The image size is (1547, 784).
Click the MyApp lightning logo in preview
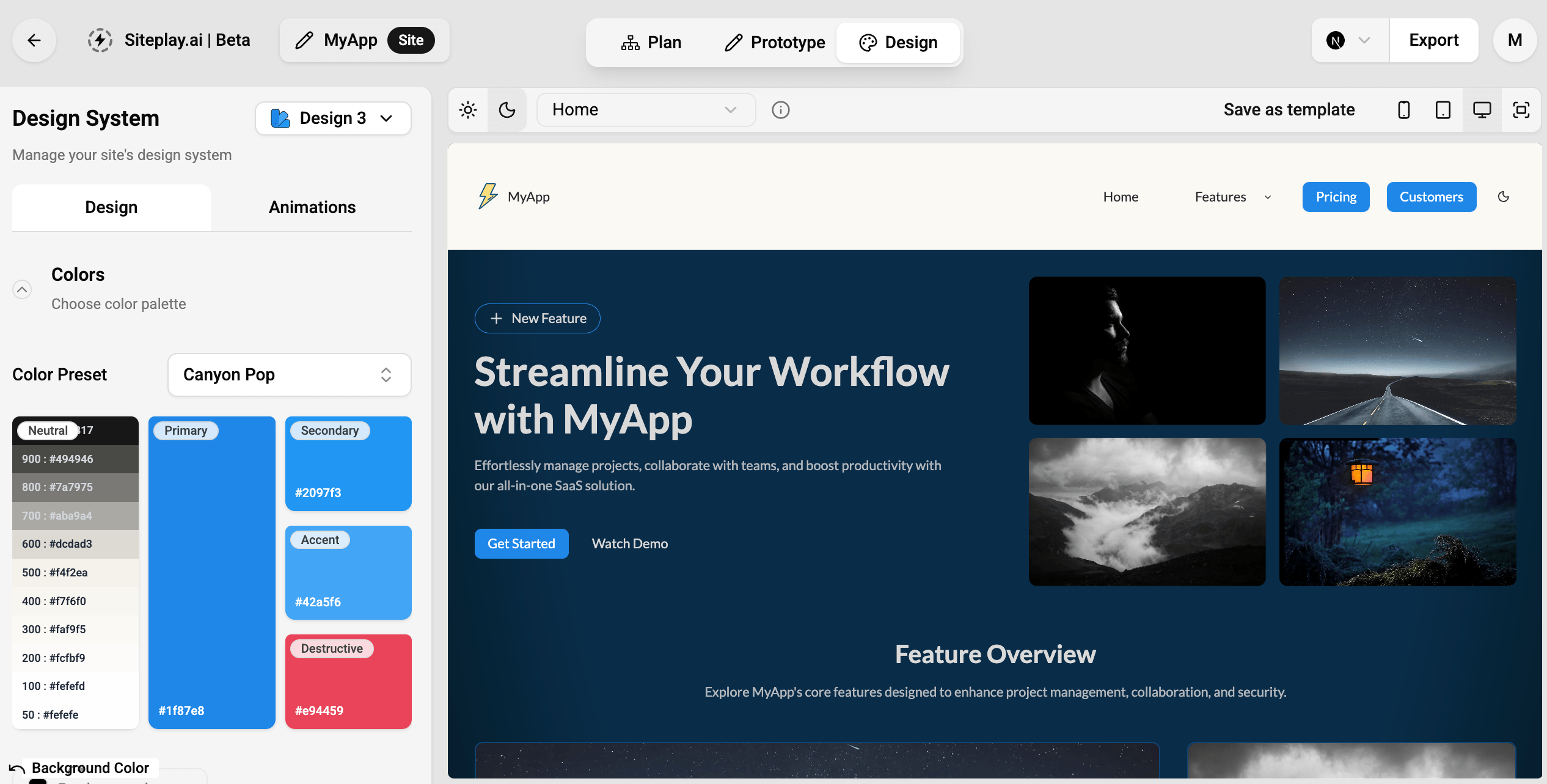(488, 196)
